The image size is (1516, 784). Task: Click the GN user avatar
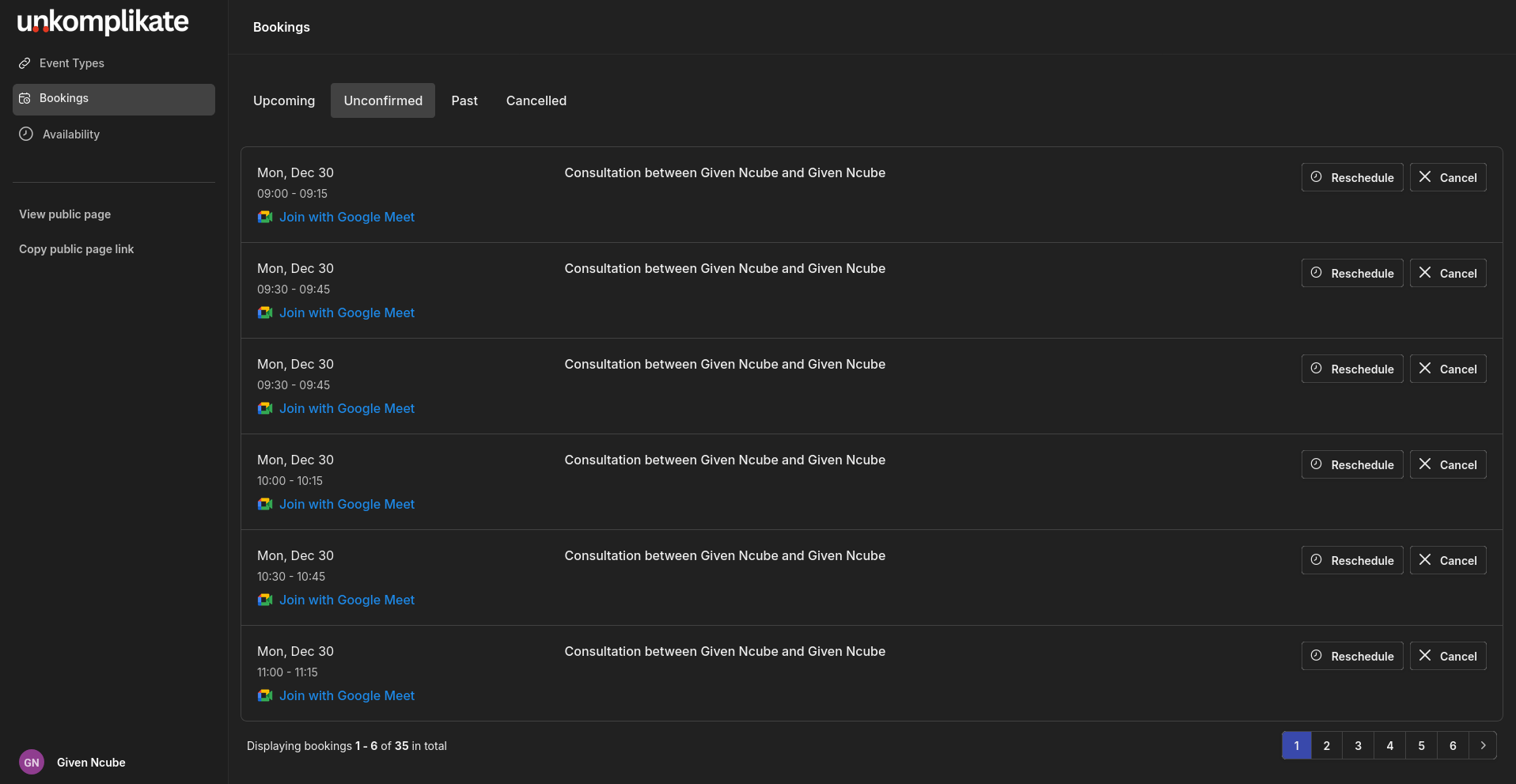pos(32,763)
